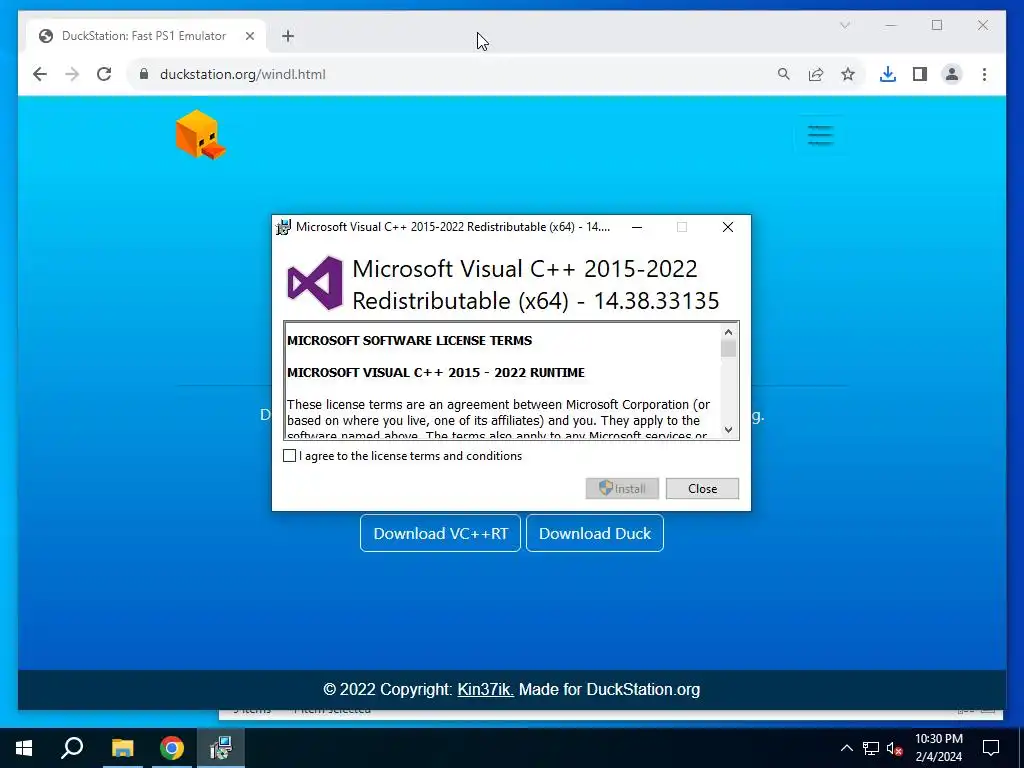Click scroll up arrow in license text
The image size is (1024, 768).
coord(728,332)
